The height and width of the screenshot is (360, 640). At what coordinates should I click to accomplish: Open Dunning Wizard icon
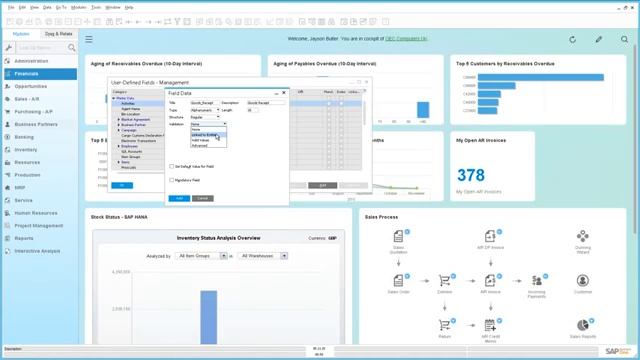[583, 236]
